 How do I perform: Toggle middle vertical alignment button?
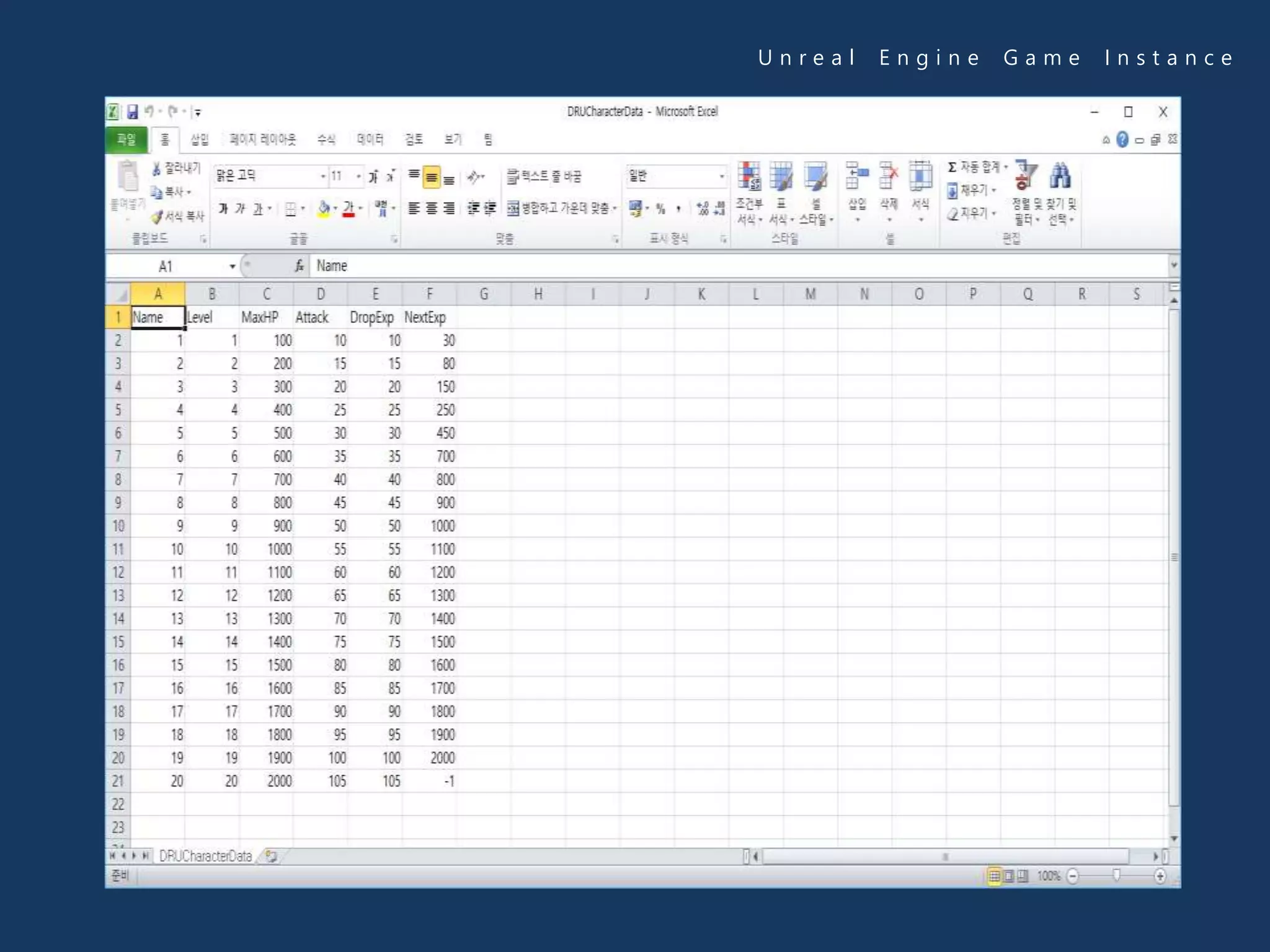[432, 177]
